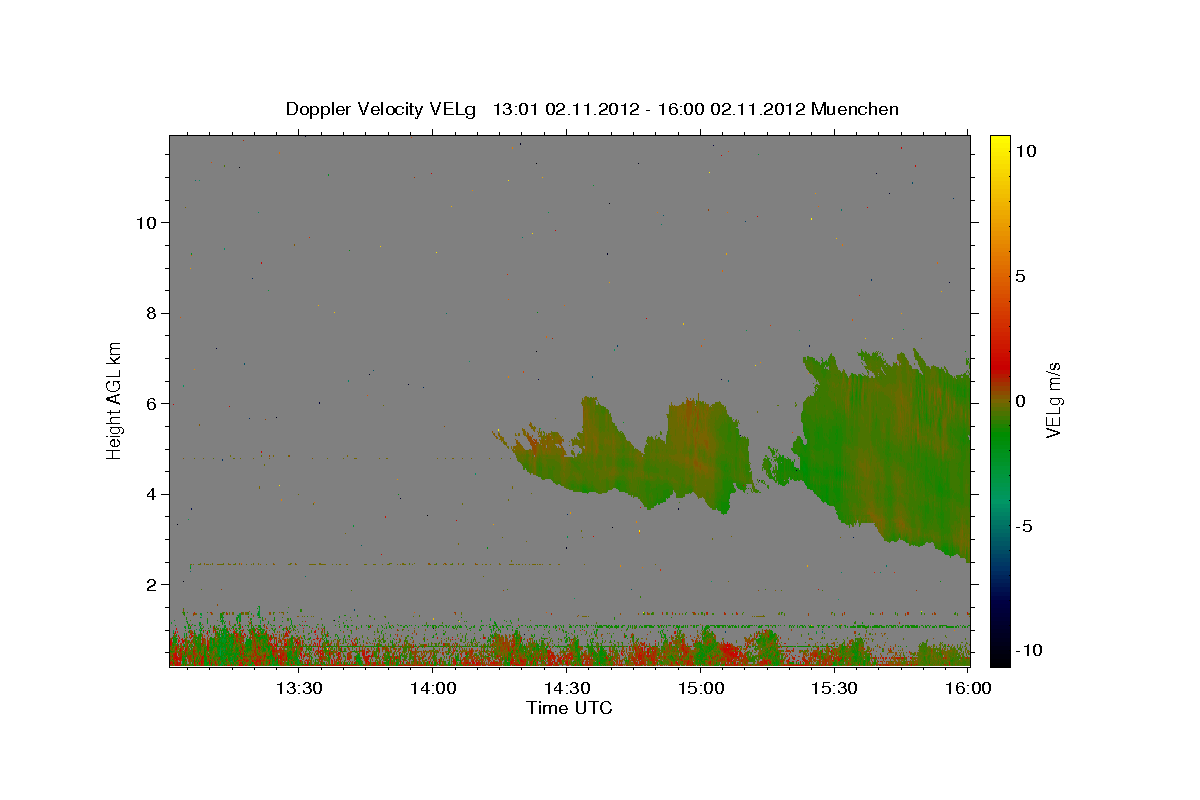1200x800 pixels.
Task: Click the 'VELg m/s' colorbar label
Action: tap(1053, 401)
